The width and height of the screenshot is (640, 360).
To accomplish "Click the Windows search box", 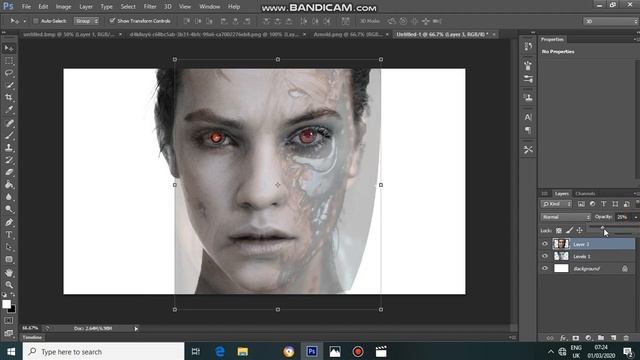I will [104, 351].
